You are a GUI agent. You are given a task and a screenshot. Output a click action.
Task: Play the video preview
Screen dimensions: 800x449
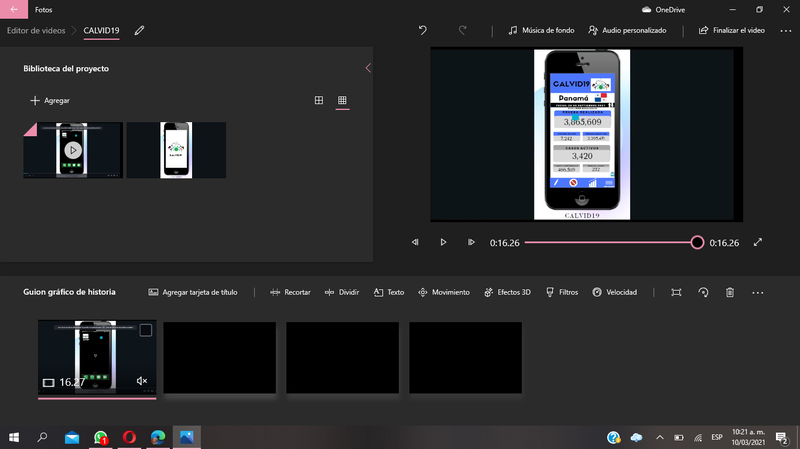(443, 242)
